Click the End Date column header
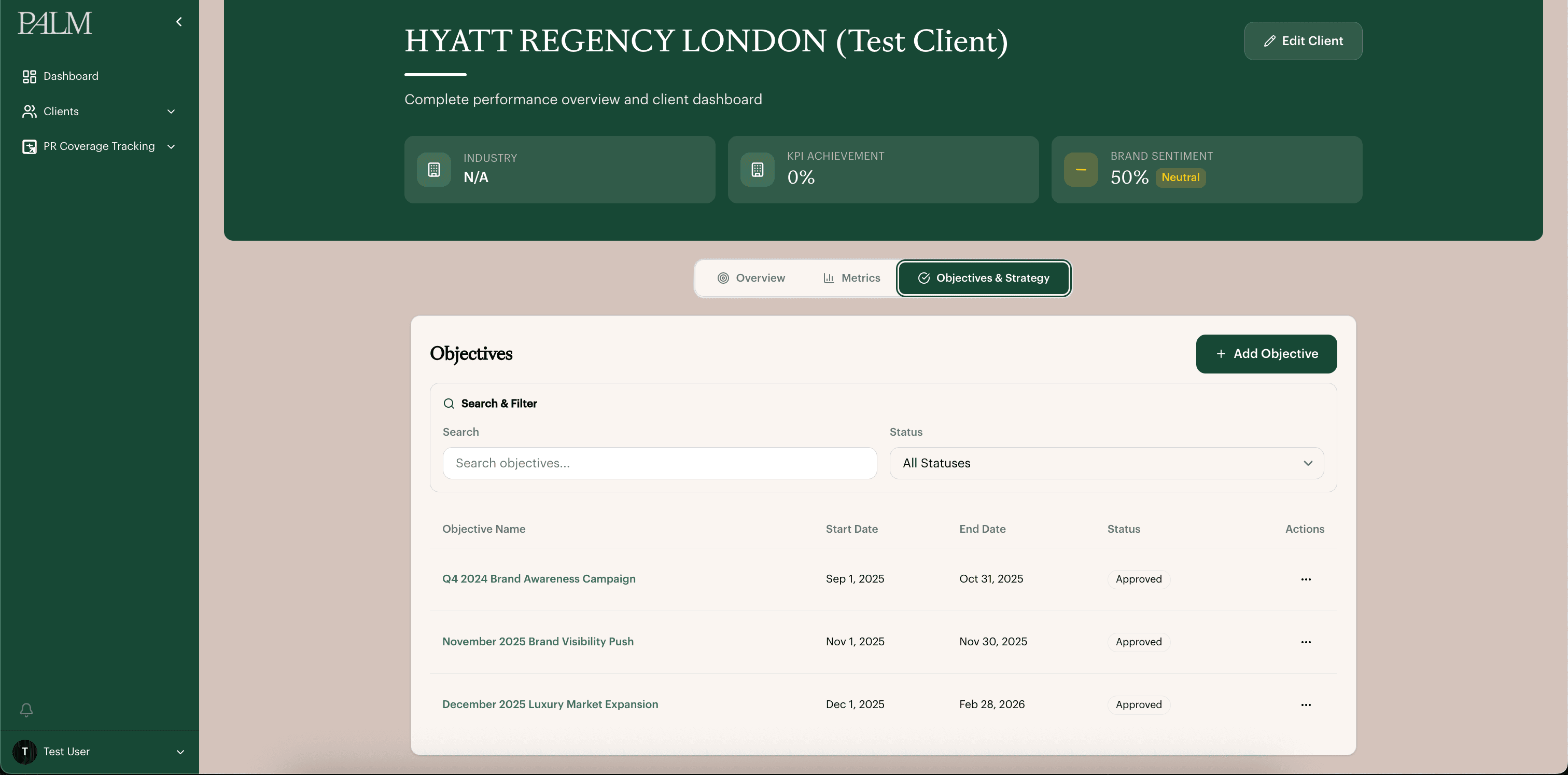This screenshot has width=1568, height=775. click(x=983, y=529)
